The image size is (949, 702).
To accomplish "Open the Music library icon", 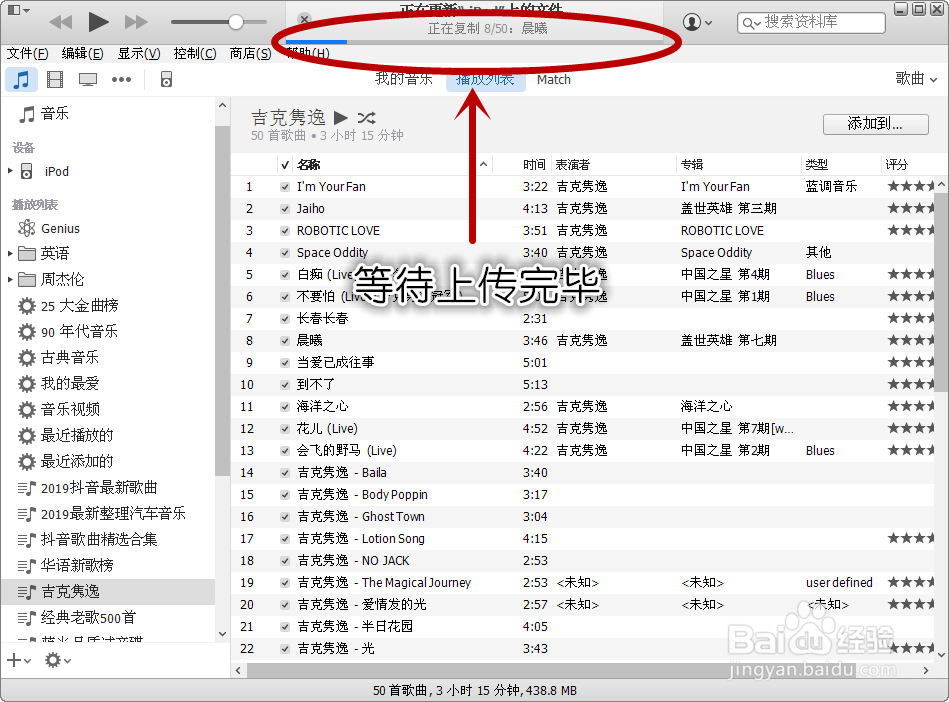I will [21, 79].
